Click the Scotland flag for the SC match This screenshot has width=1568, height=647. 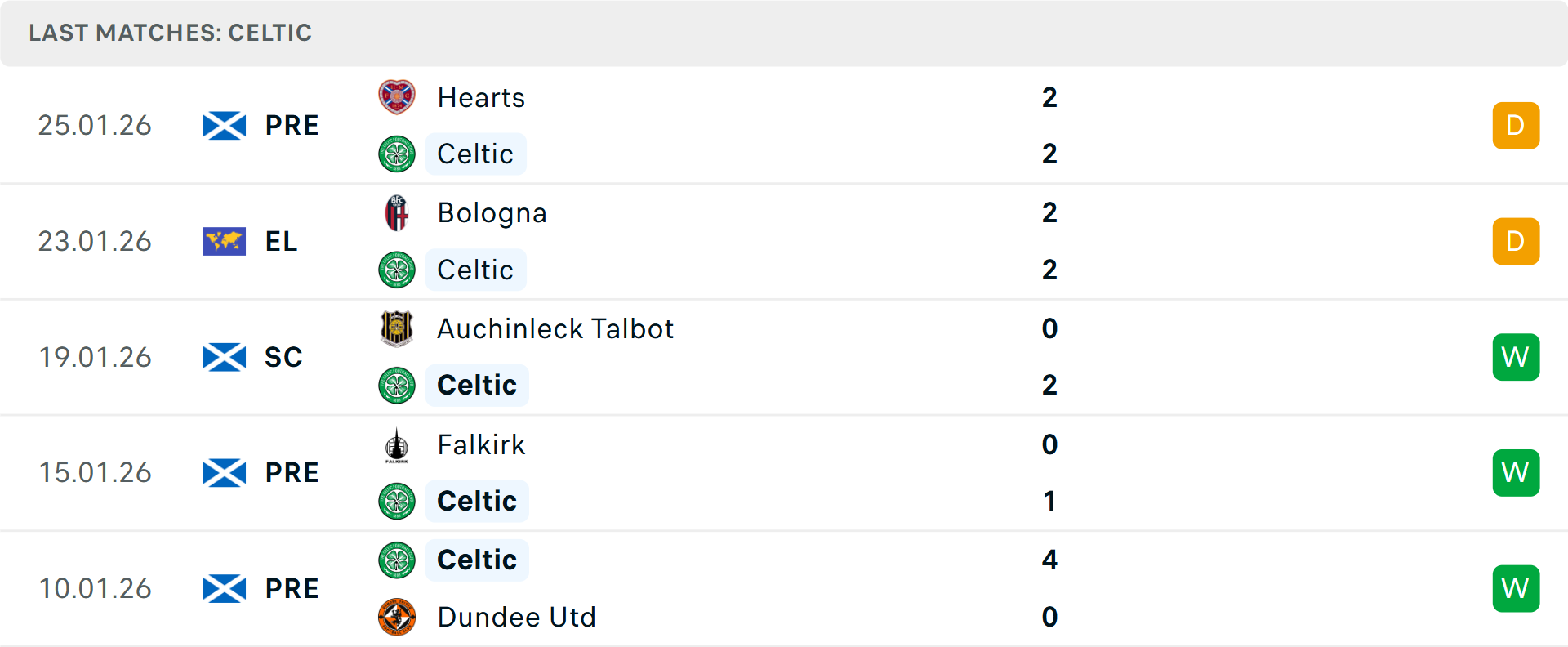coord(224,357)
